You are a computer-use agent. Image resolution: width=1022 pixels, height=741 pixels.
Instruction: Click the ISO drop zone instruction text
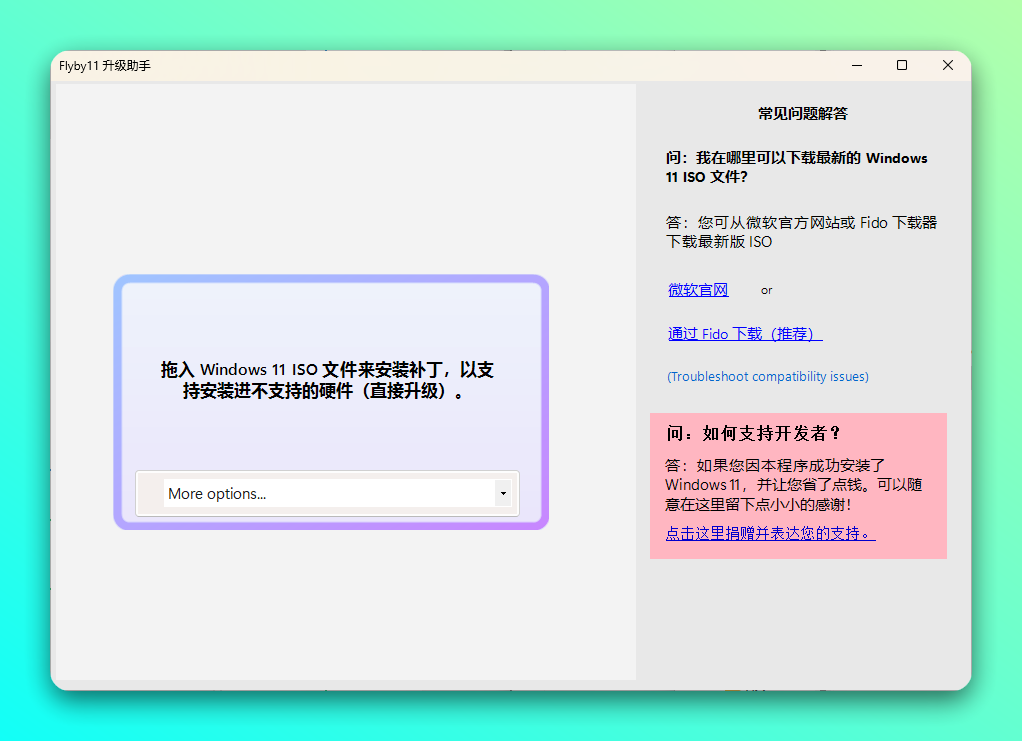coord(327,381)
